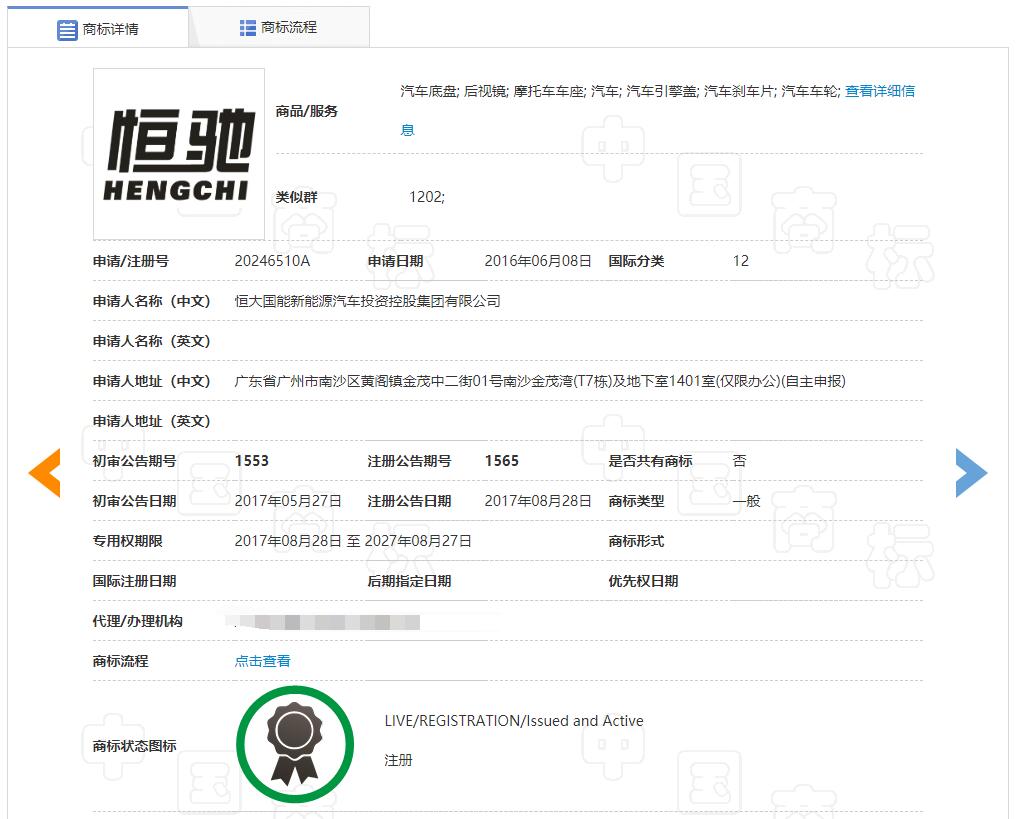1021x819 pixels.
Task: Click the LIVE/REGISTRATION/Issued and Active text
Action: click(514, 721)
